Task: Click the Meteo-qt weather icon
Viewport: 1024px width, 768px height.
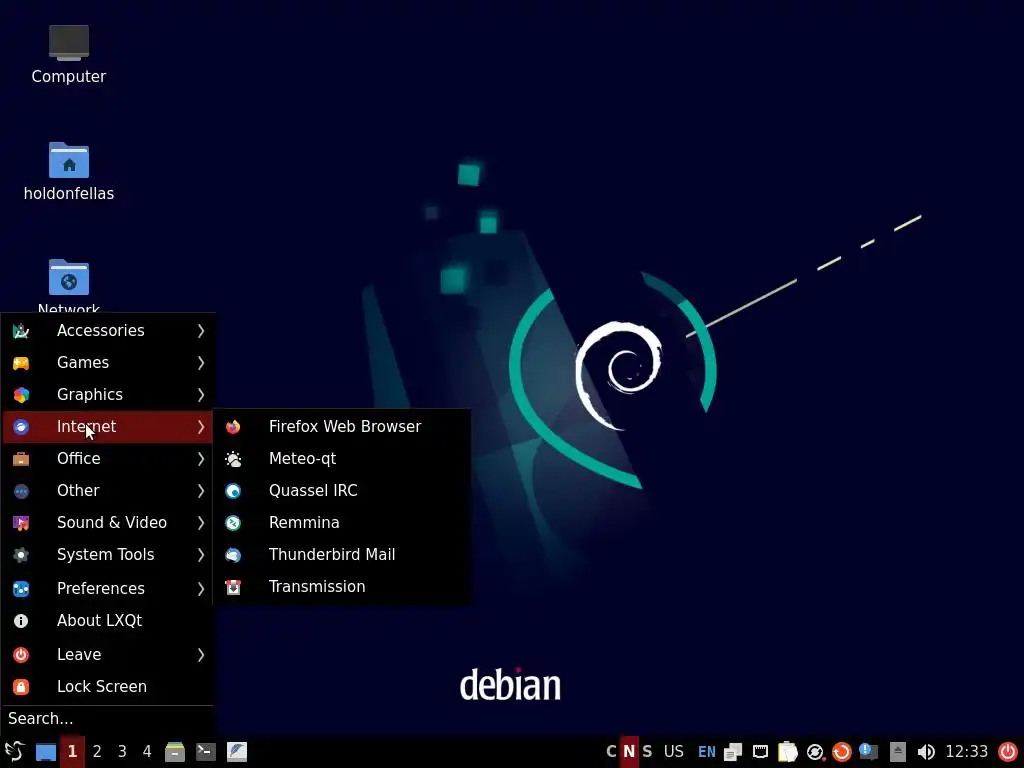Action: (x=233, y=458)
